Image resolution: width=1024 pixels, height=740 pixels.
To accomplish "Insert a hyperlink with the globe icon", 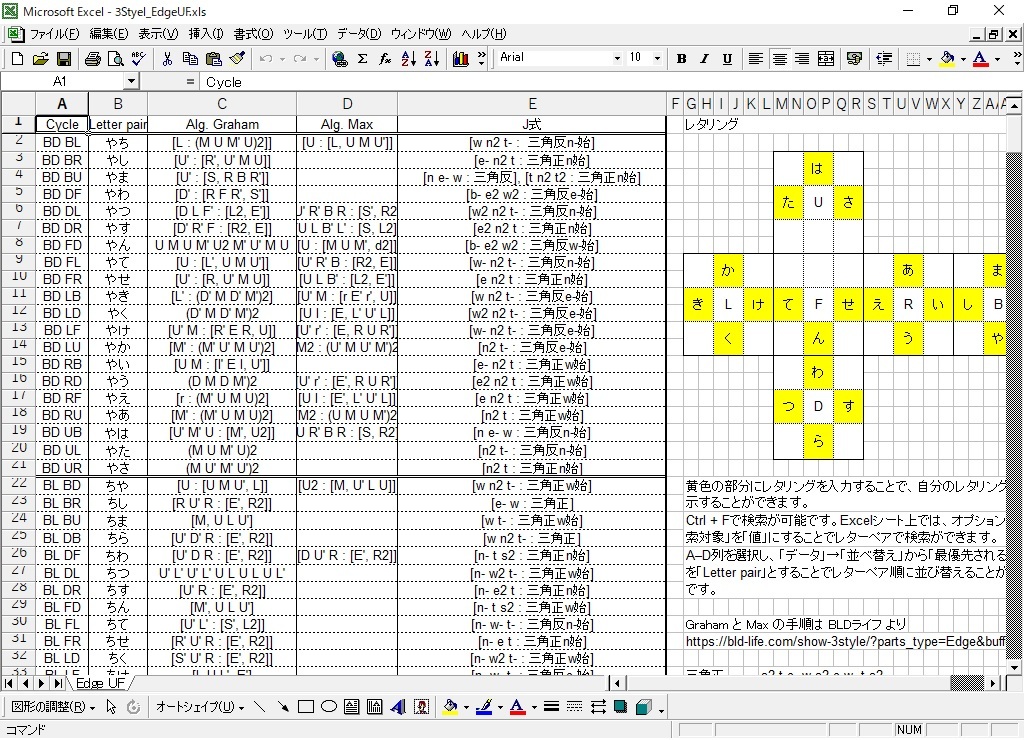I will 340,59.
